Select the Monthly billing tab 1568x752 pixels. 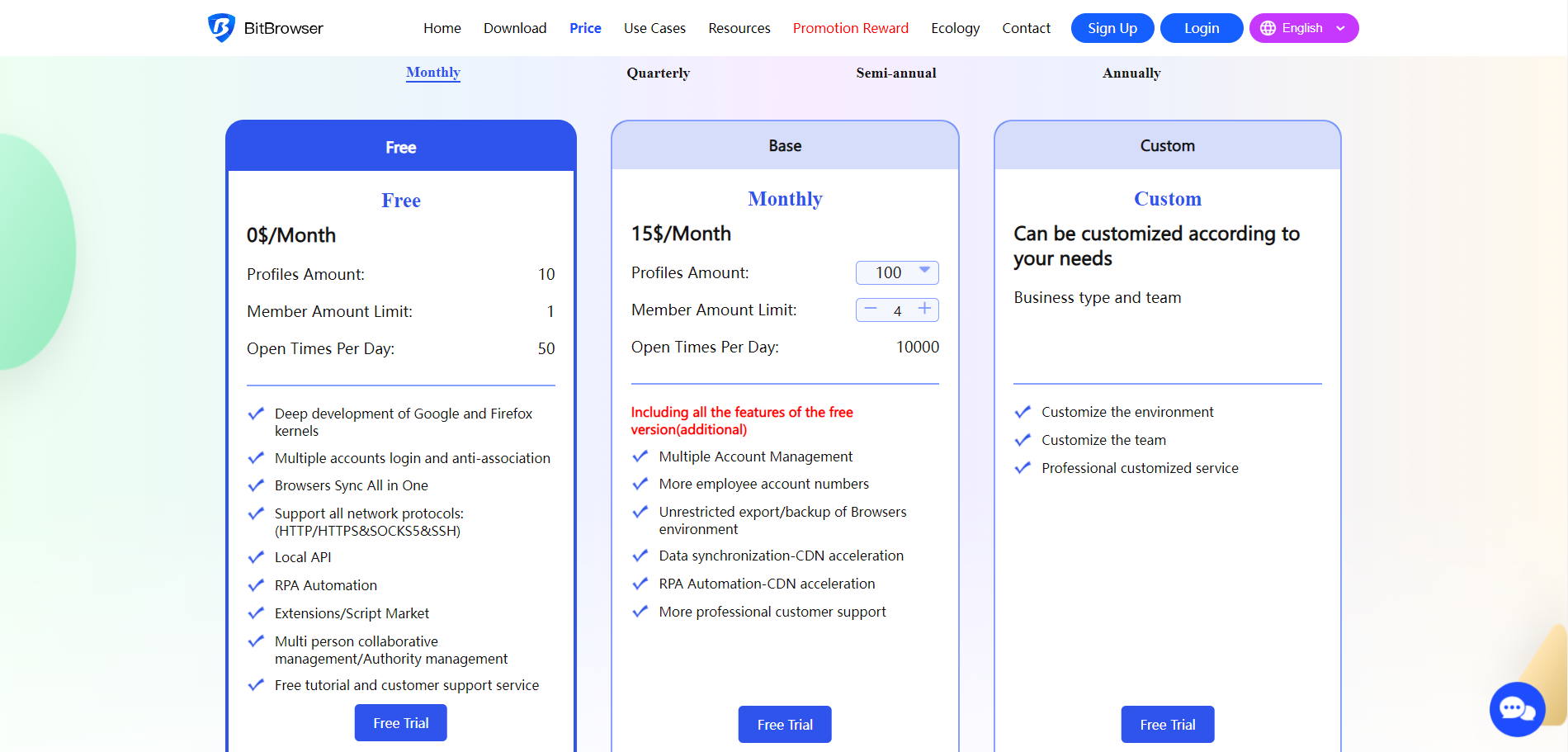433,73
